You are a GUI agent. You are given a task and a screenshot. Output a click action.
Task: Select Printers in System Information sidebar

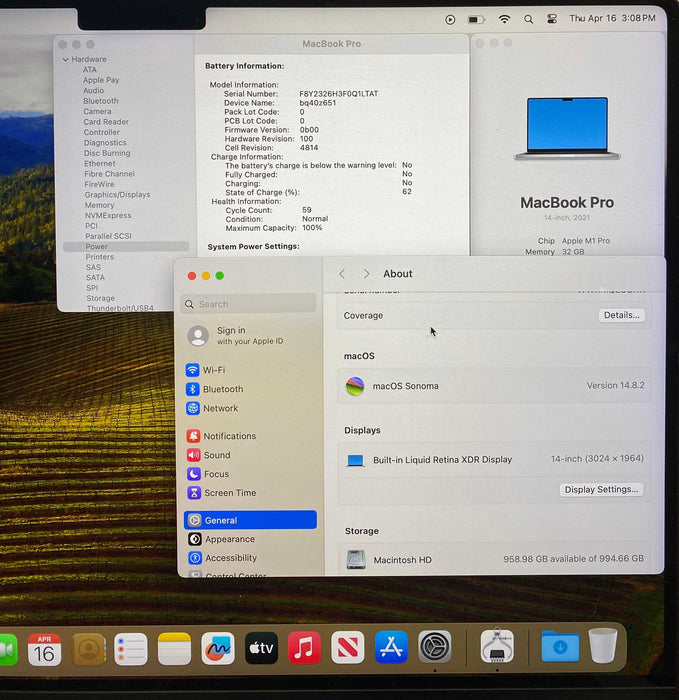(x=100, y=257)
